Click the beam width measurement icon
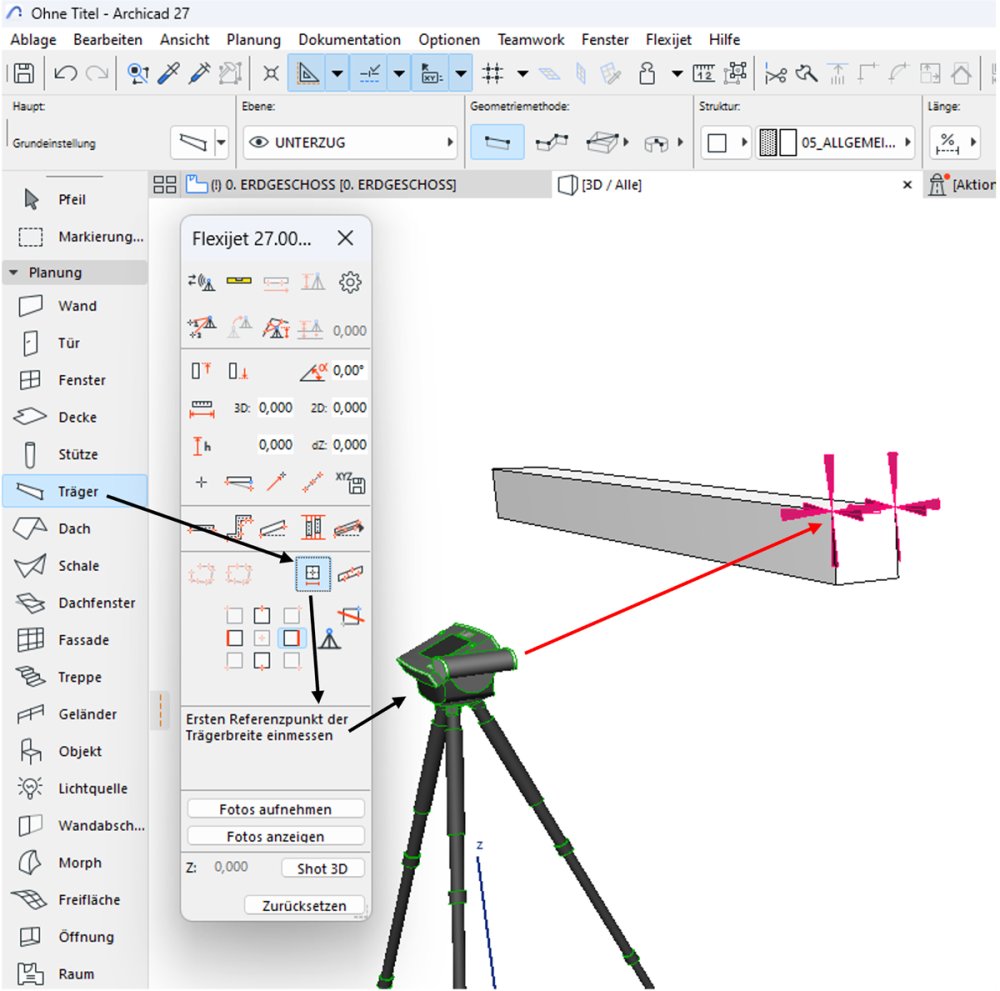Screen dimensions: 1000x991 coord(312,573)
